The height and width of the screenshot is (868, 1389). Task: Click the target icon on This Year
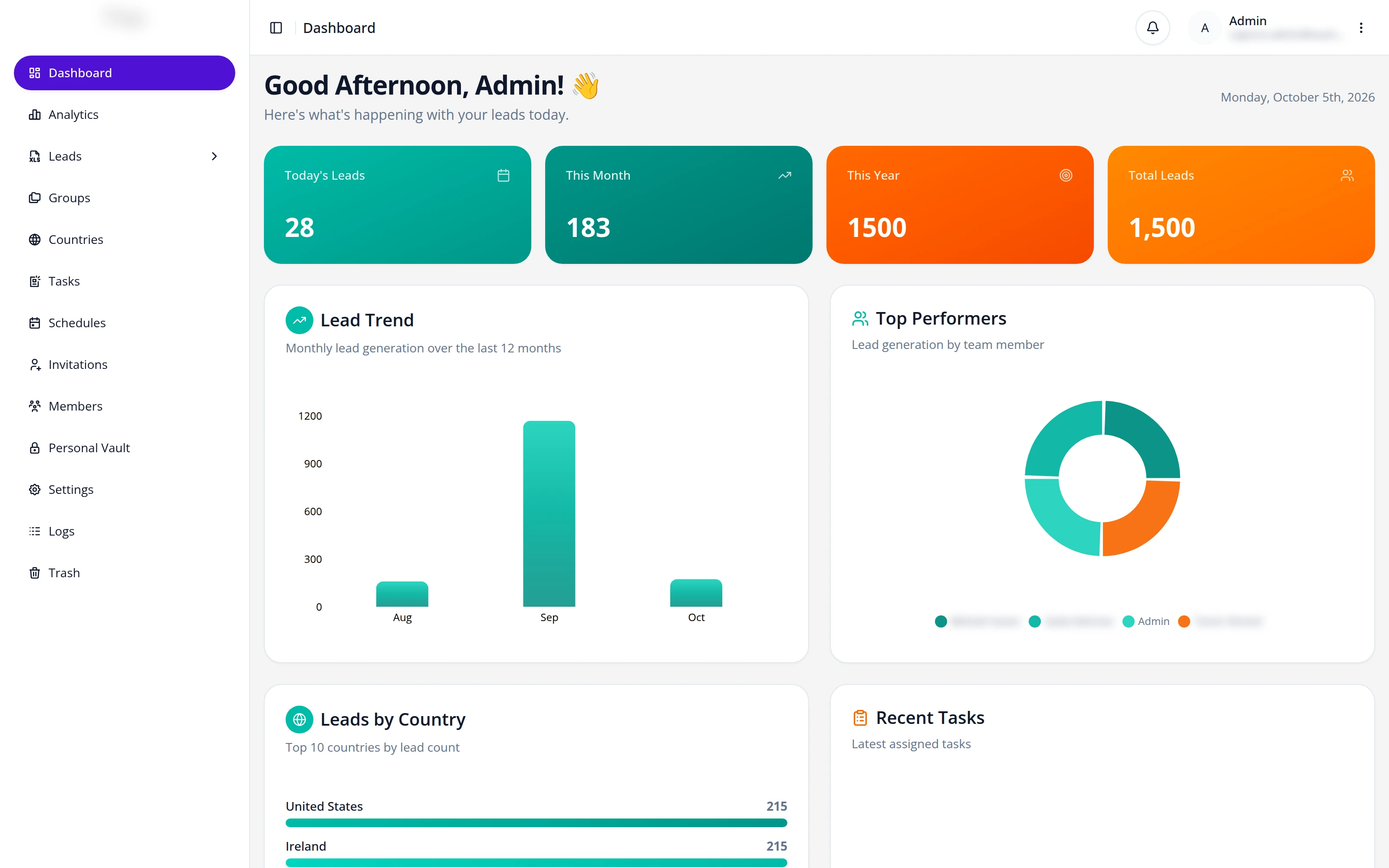click(x=1066, y=175)
